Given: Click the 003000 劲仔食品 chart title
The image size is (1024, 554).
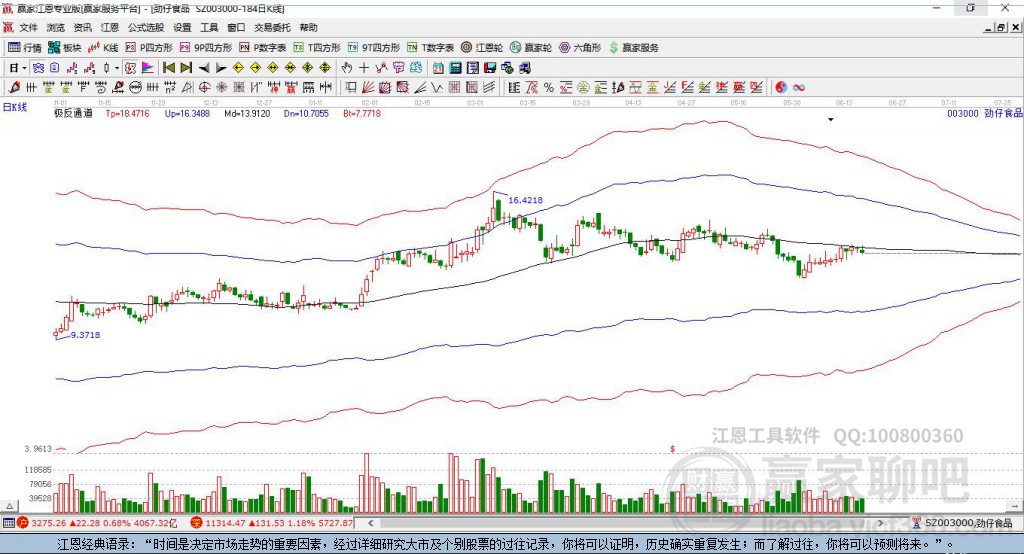Looking at the screenshot, I should [984, 113].
